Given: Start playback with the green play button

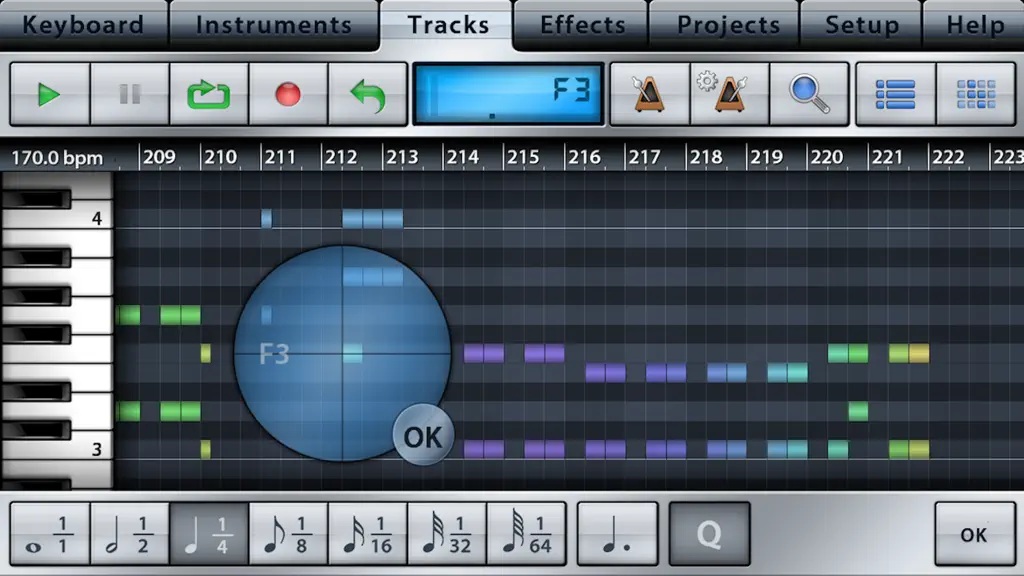Looking at the screenshot, I should point(50,94).
